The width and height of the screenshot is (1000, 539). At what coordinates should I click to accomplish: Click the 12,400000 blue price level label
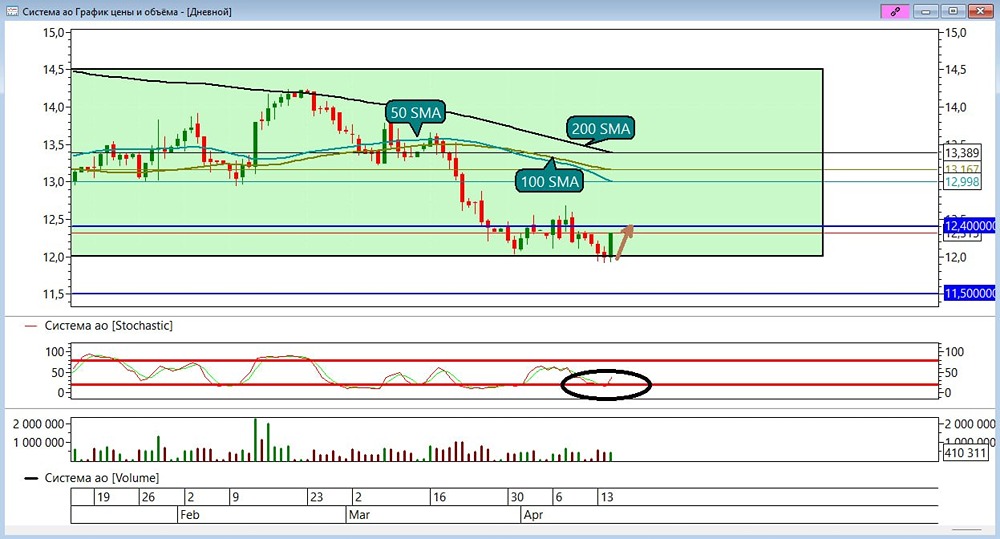click(x=969, y=226)
